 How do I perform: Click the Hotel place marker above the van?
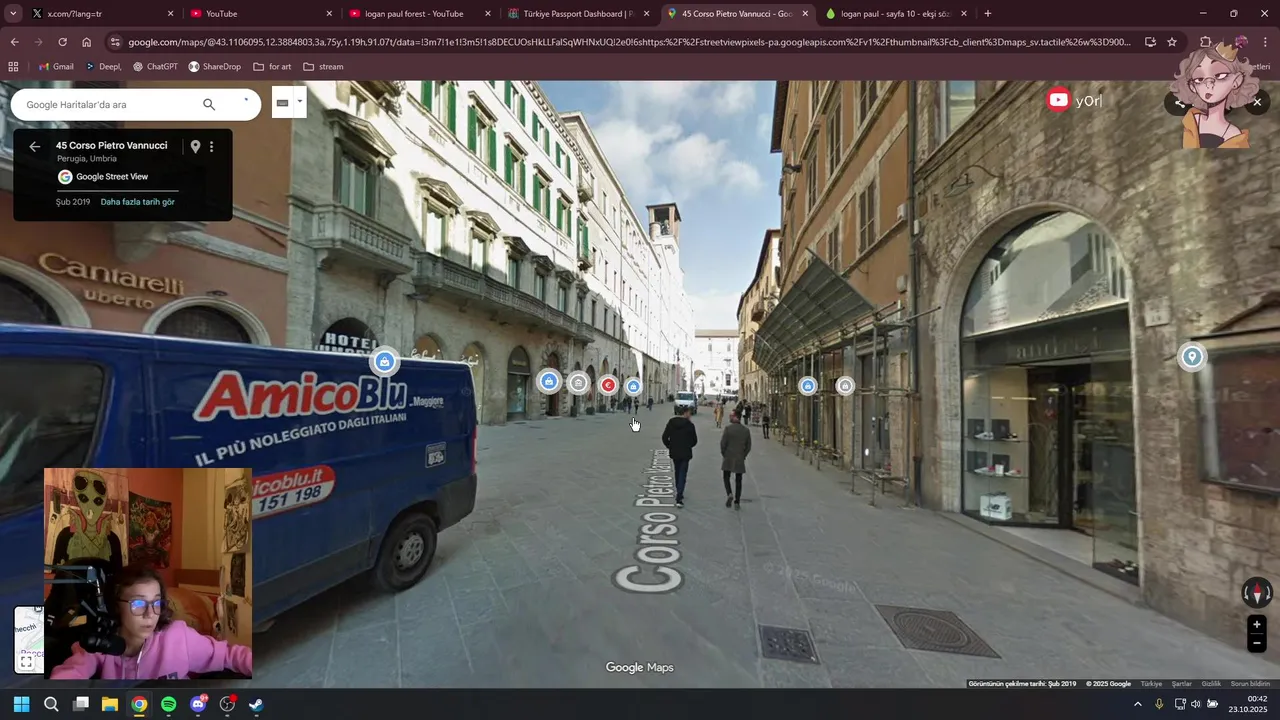coord(384,362)
